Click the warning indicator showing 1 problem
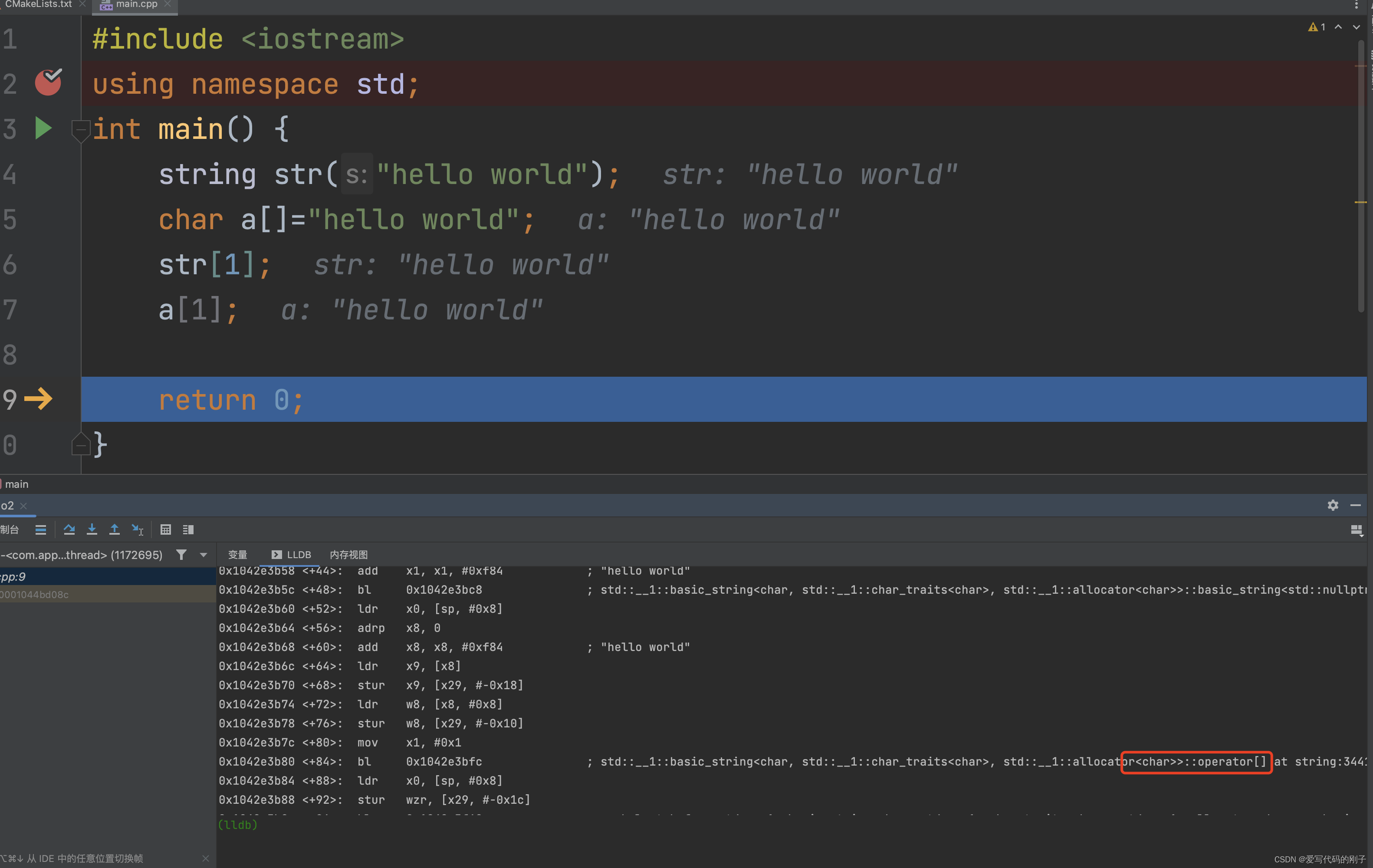 pyautogui.click(x=1317, y=27)
